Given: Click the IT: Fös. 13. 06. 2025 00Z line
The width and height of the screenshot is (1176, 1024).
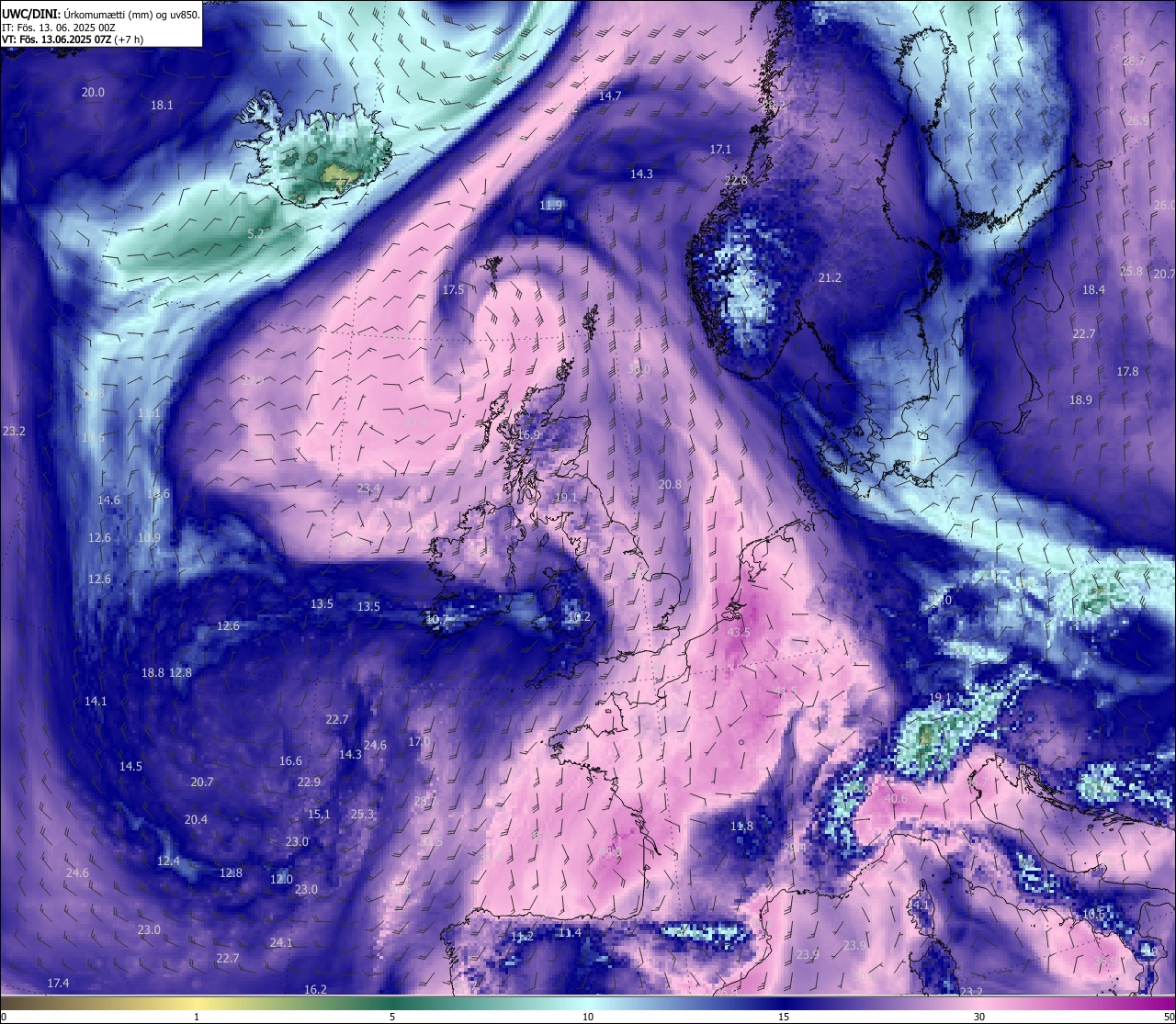Looking at the screenshot, I should pos(58,28).
